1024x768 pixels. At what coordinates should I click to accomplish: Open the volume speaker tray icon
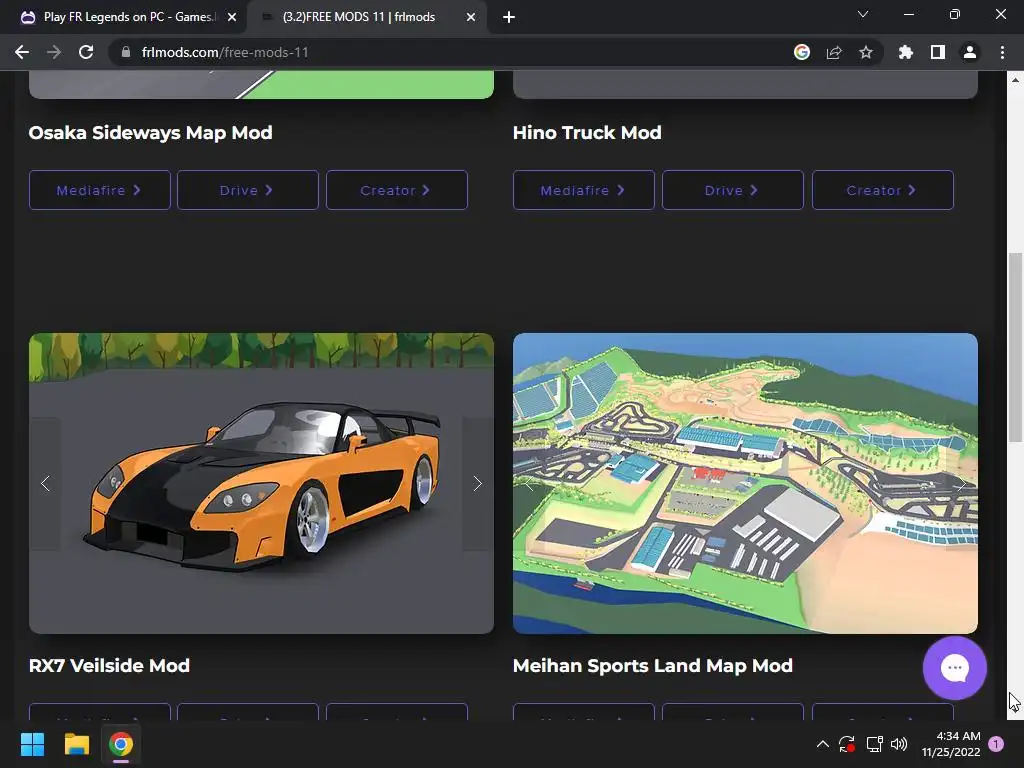tap(899, 744)
